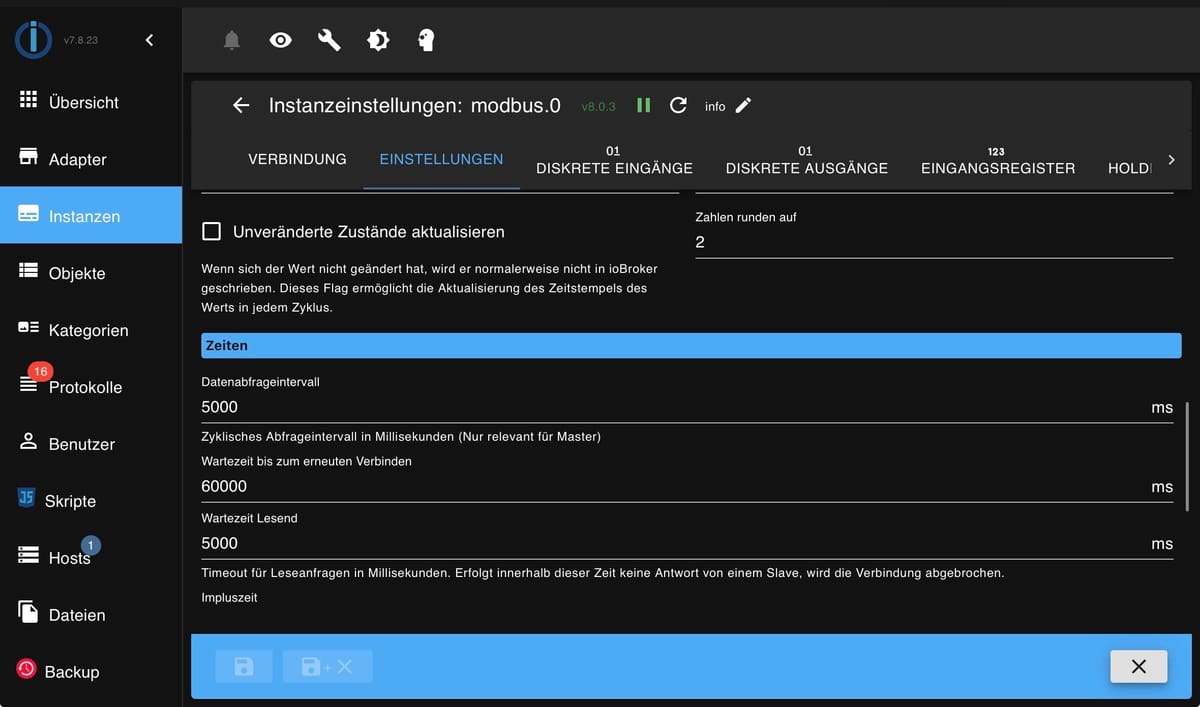Select Instanzen in the sidebar
This screenshot has height=707, width=1200.
pos(91,216)
